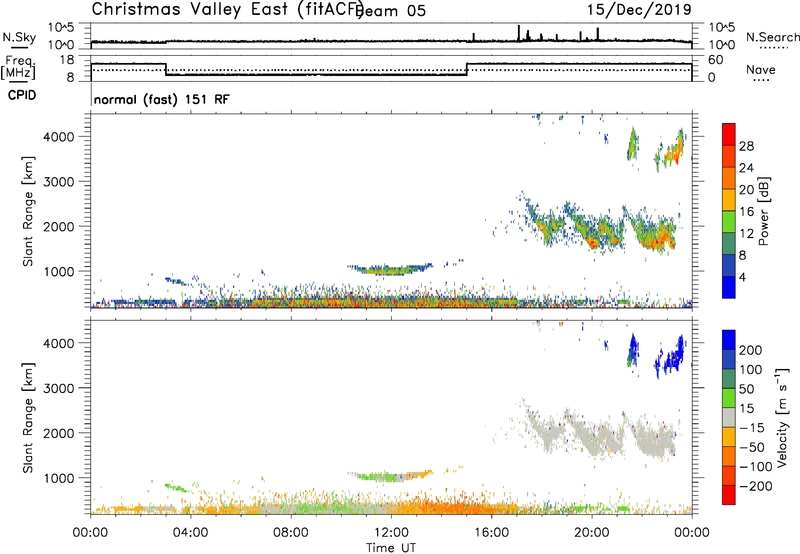Viewport: 800px width, 554px height.
Task: Click the 'Christmas Valley East (fitACF)' title
Action: click(227, 9)
